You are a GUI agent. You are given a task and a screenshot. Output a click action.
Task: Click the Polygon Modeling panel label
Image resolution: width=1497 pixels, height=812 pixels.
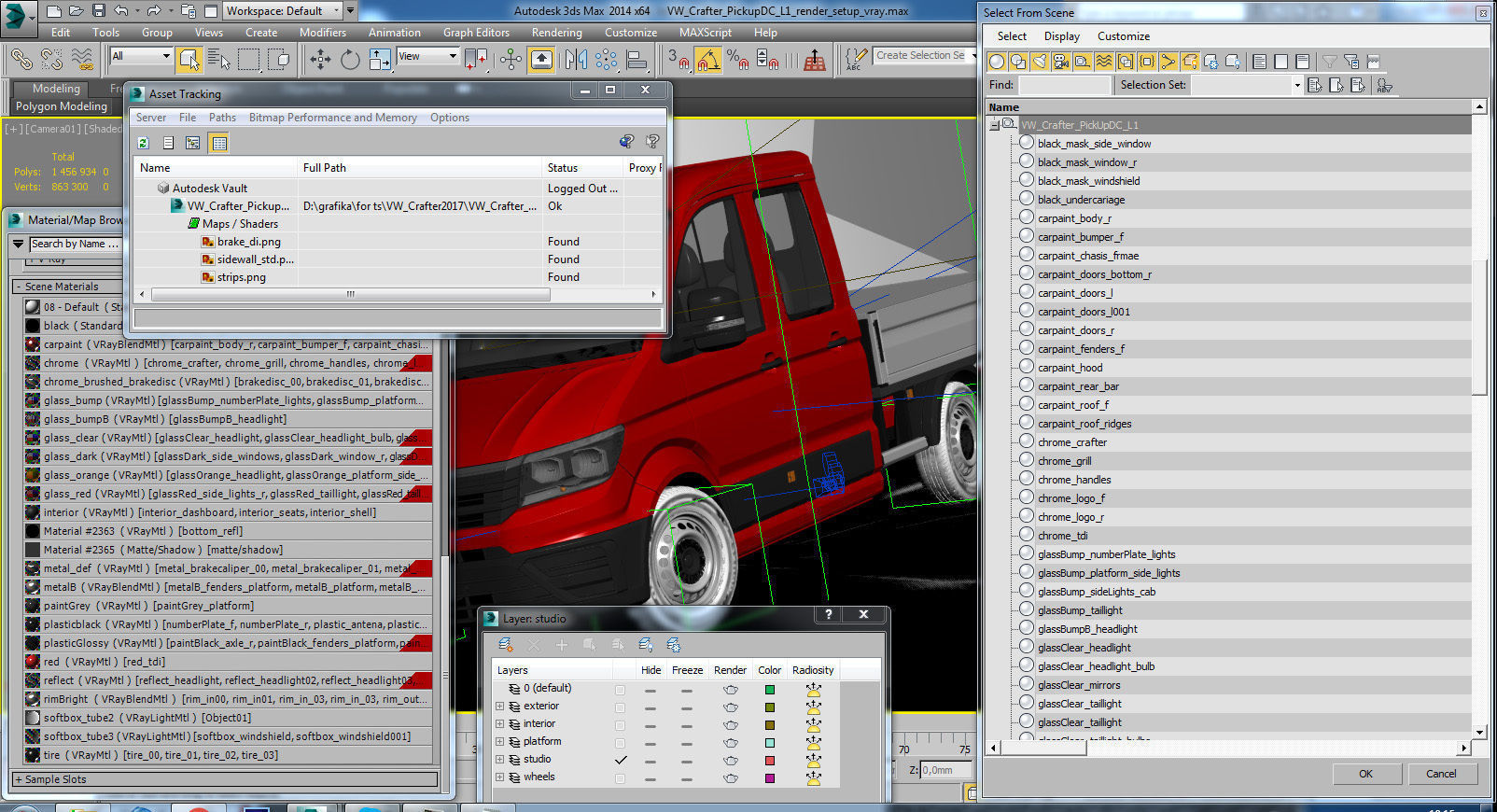62,106
